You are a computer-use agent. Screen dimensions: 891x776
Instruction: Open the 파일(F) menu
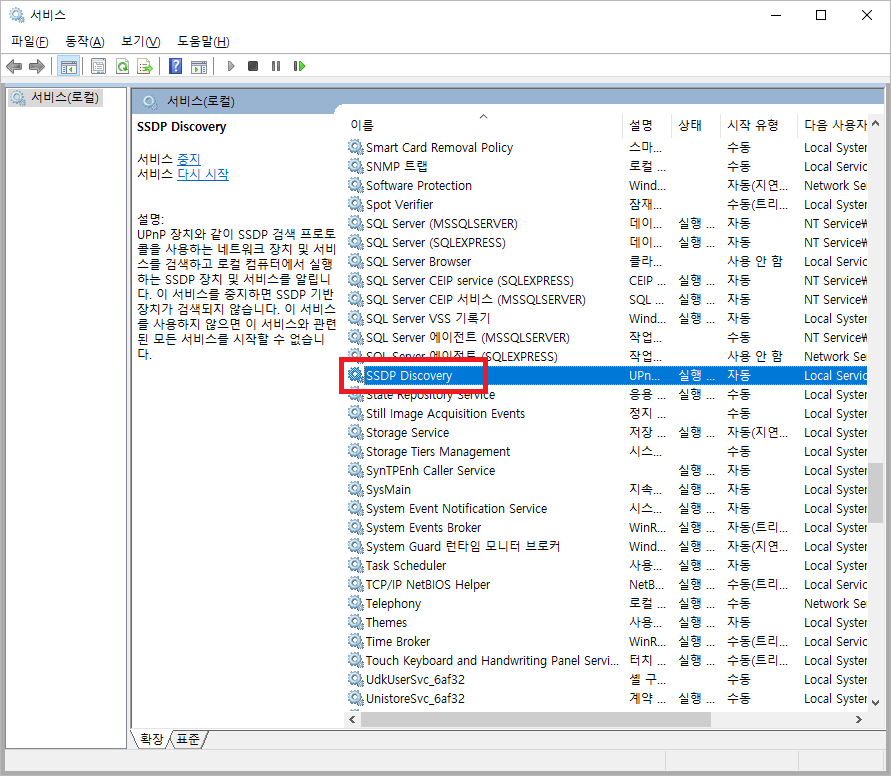tap(30, 41)
